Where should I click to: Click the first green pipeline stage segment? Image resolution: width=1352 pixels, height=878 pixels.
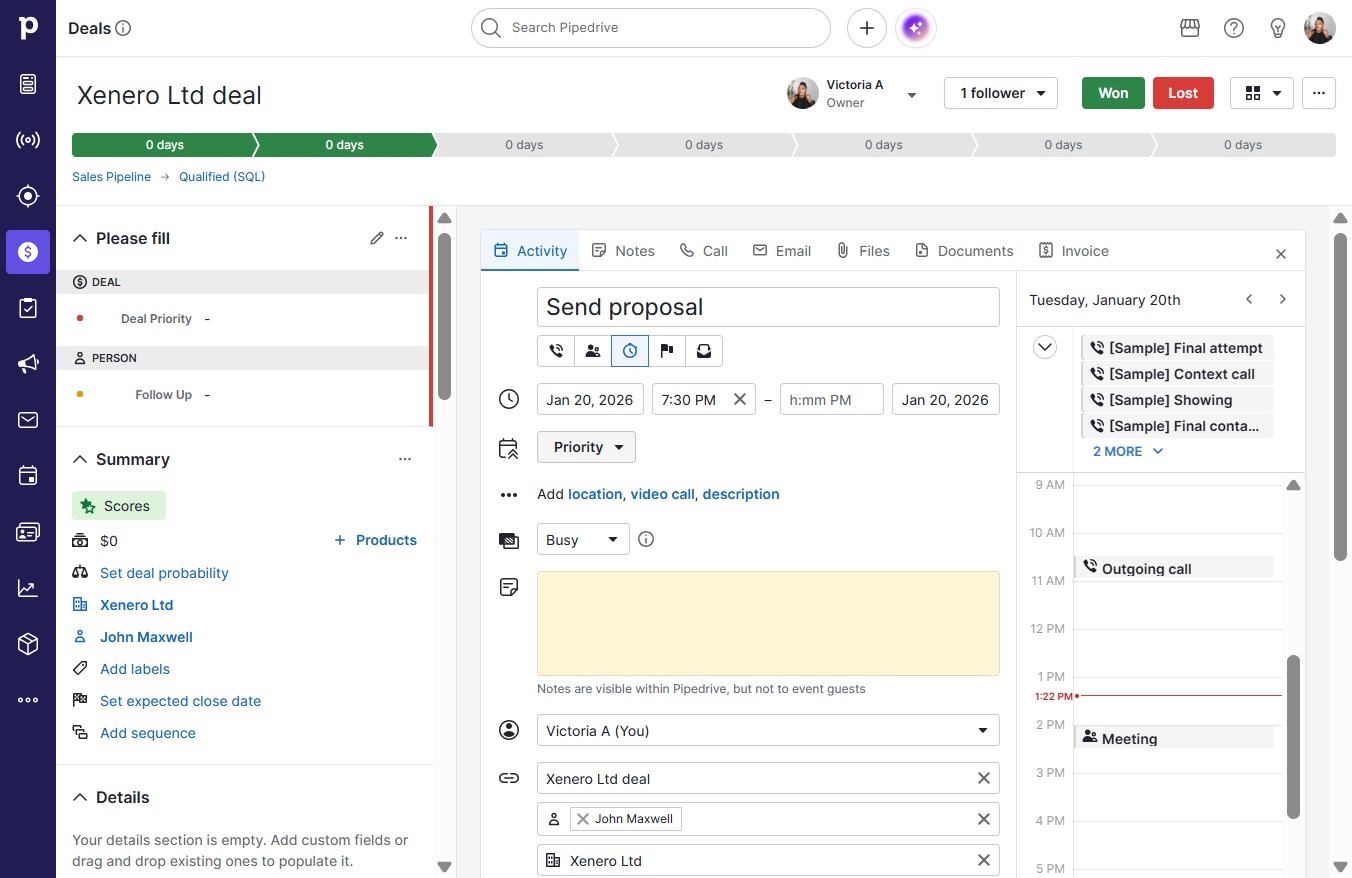pos(163,145)
